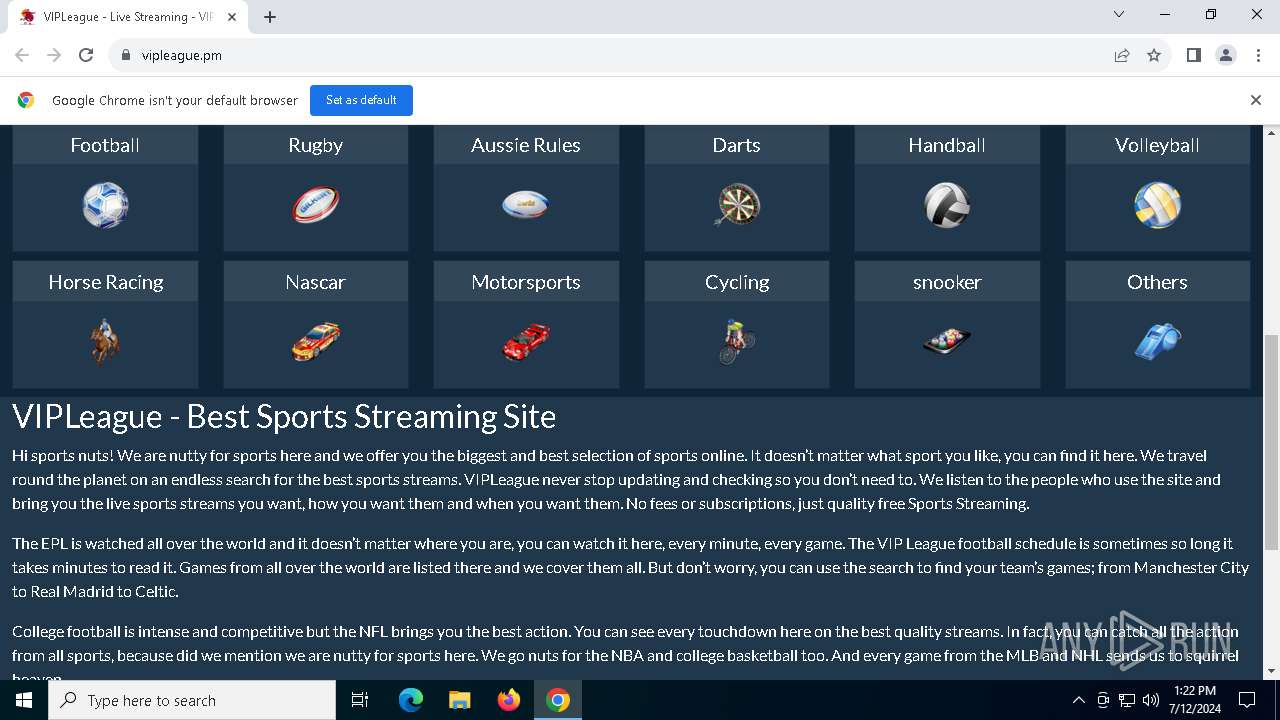This screenshot has height=720, width=1280.
Task: Go back to previous page
Action: tap(22, 56)
